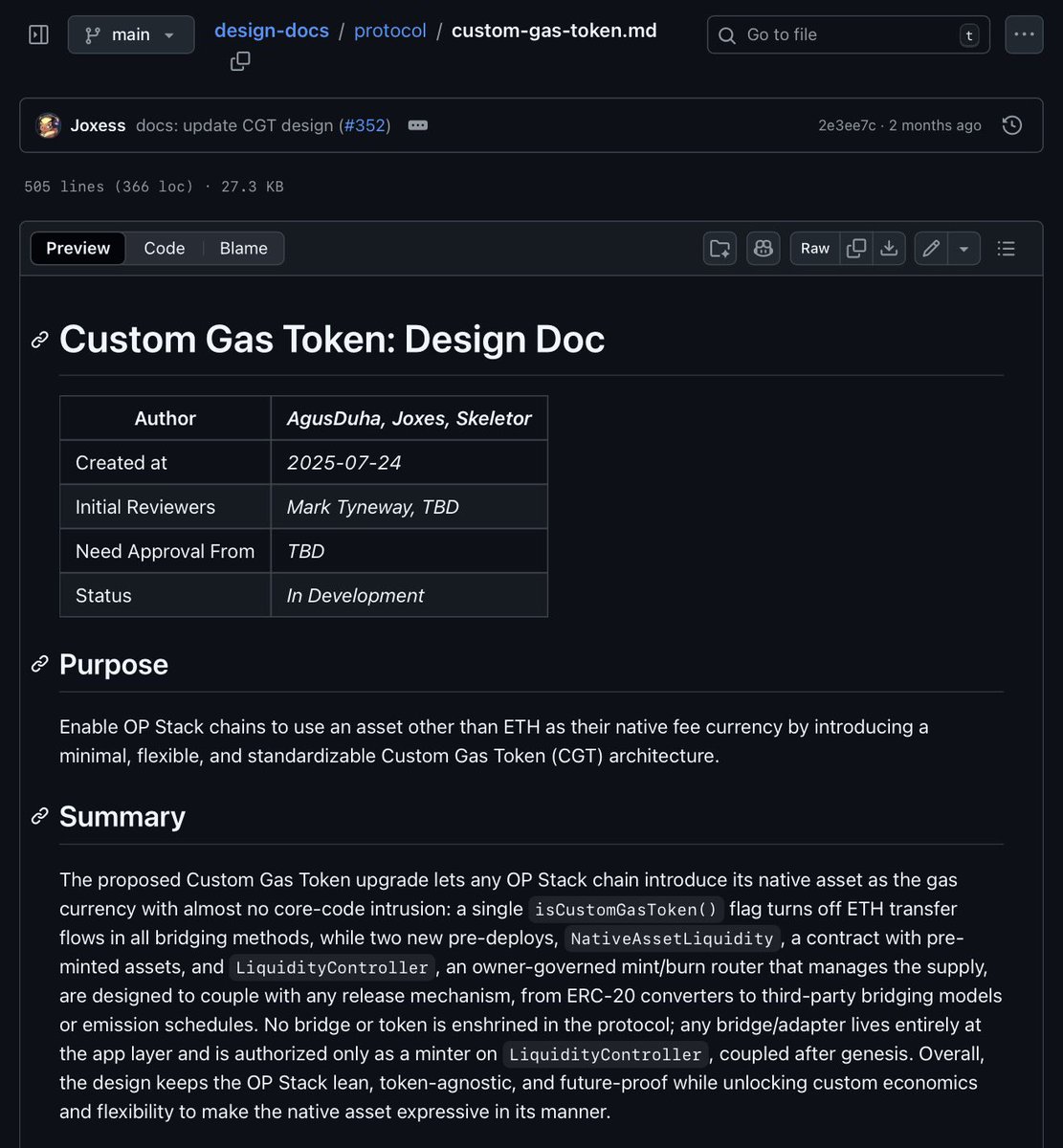This screenshot has height=1148, width=1063.
Task: Select the 'Need Approval From' table cell
Action: pyautogui.click(x=166, y=551)
